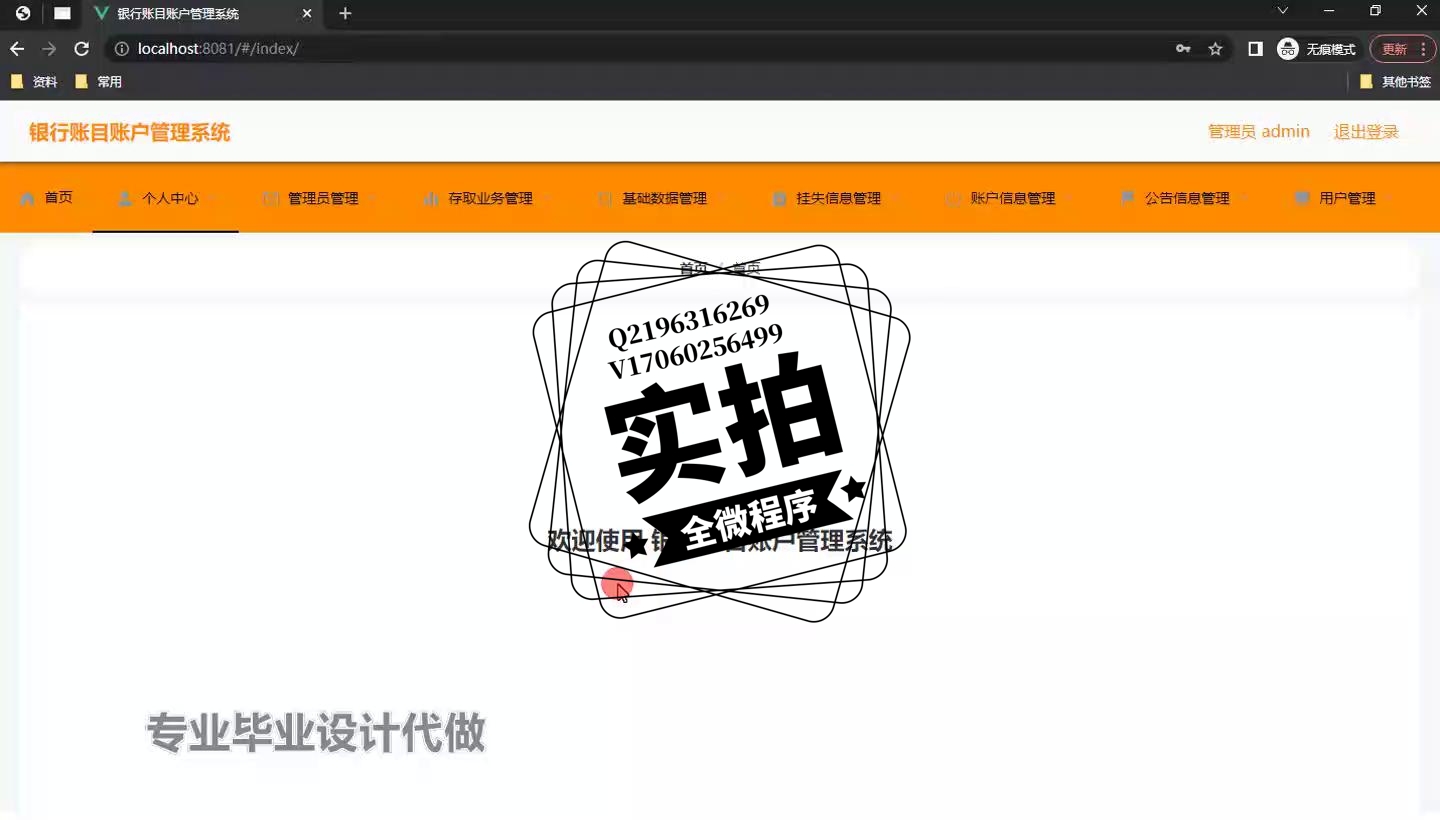
Task: Open the saved passwords key icon
Action: click(x=1183, y=49)
